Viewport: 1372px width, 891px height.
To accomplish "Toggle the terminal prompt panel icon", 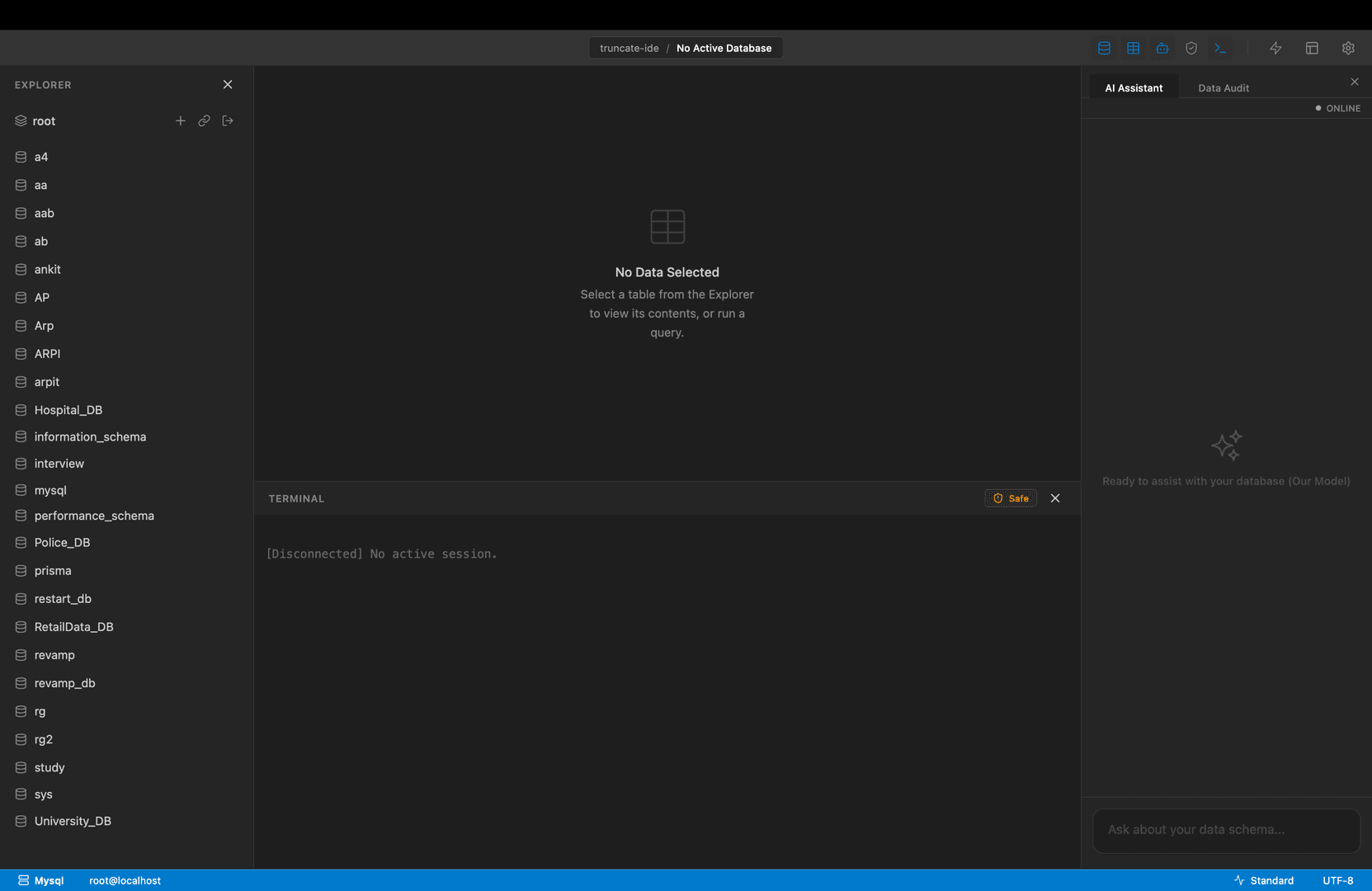I will click(1219, 48).
